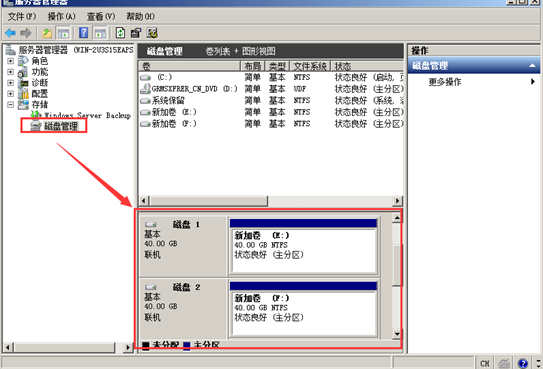
Task: Click the Refresh toolbar icon
Action: click(x=121, y=33)
